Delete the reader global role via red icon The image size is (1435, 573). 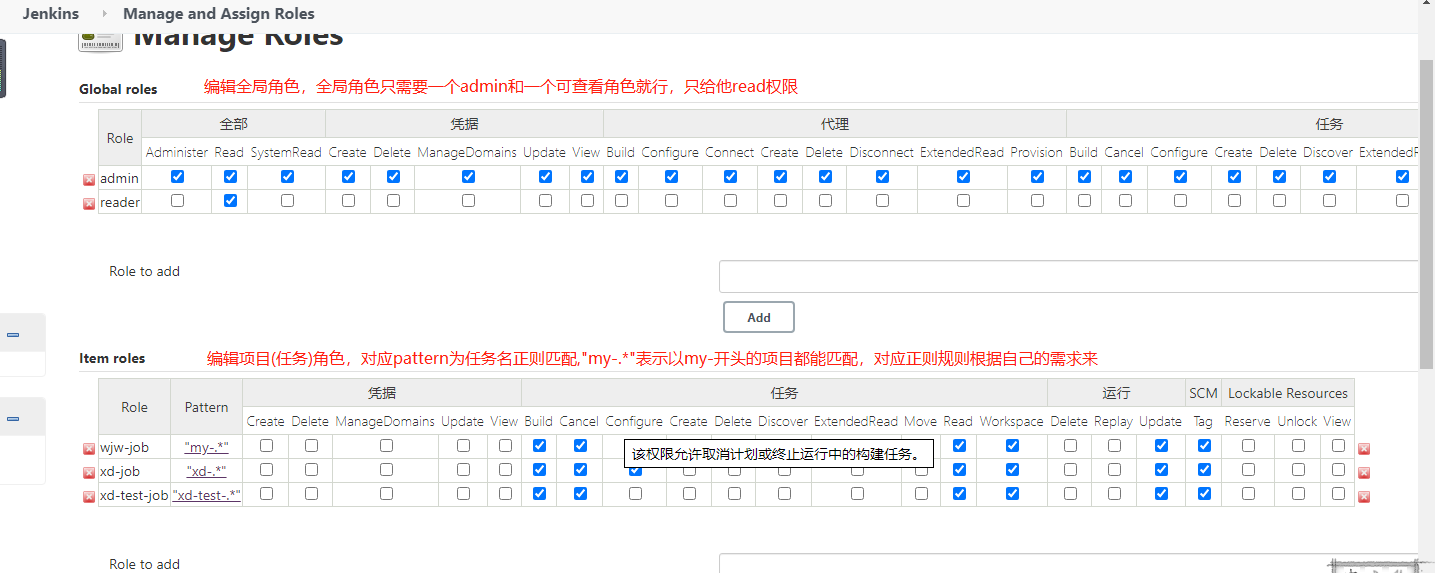click(x=88, y=204)
